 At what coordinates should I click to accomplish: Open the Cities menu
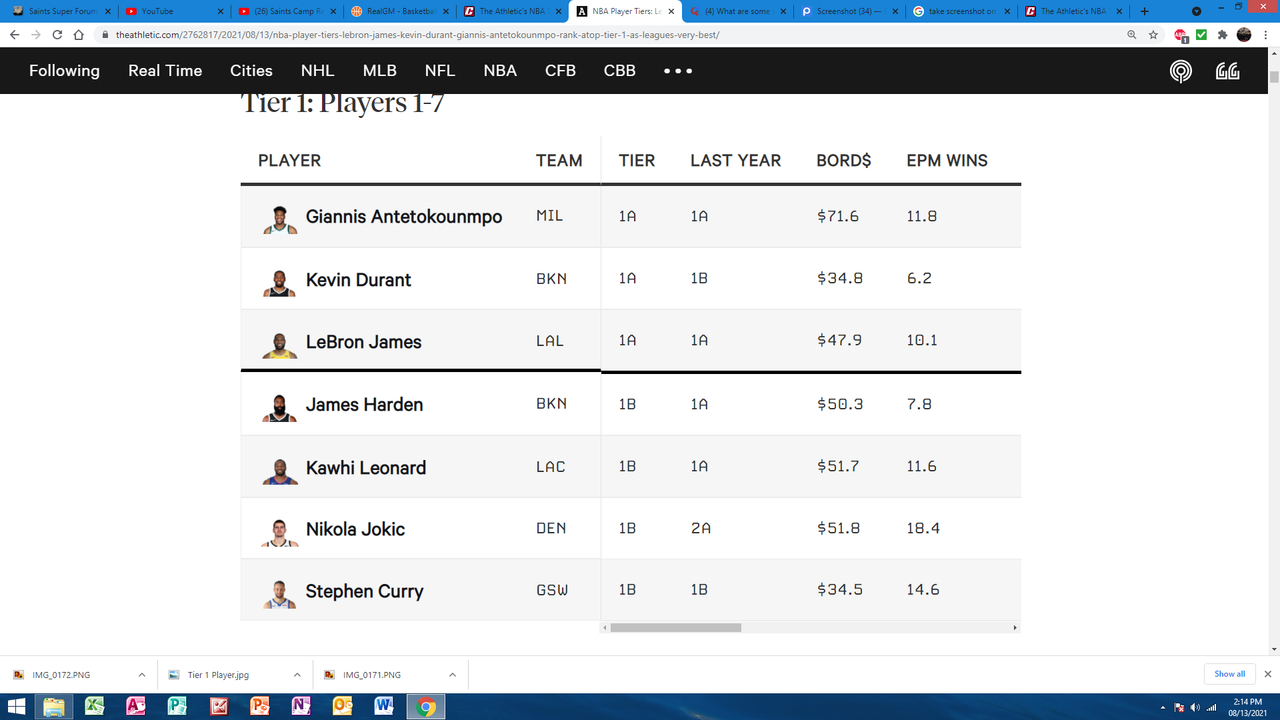pyautogui.click(x=251, y=71)
